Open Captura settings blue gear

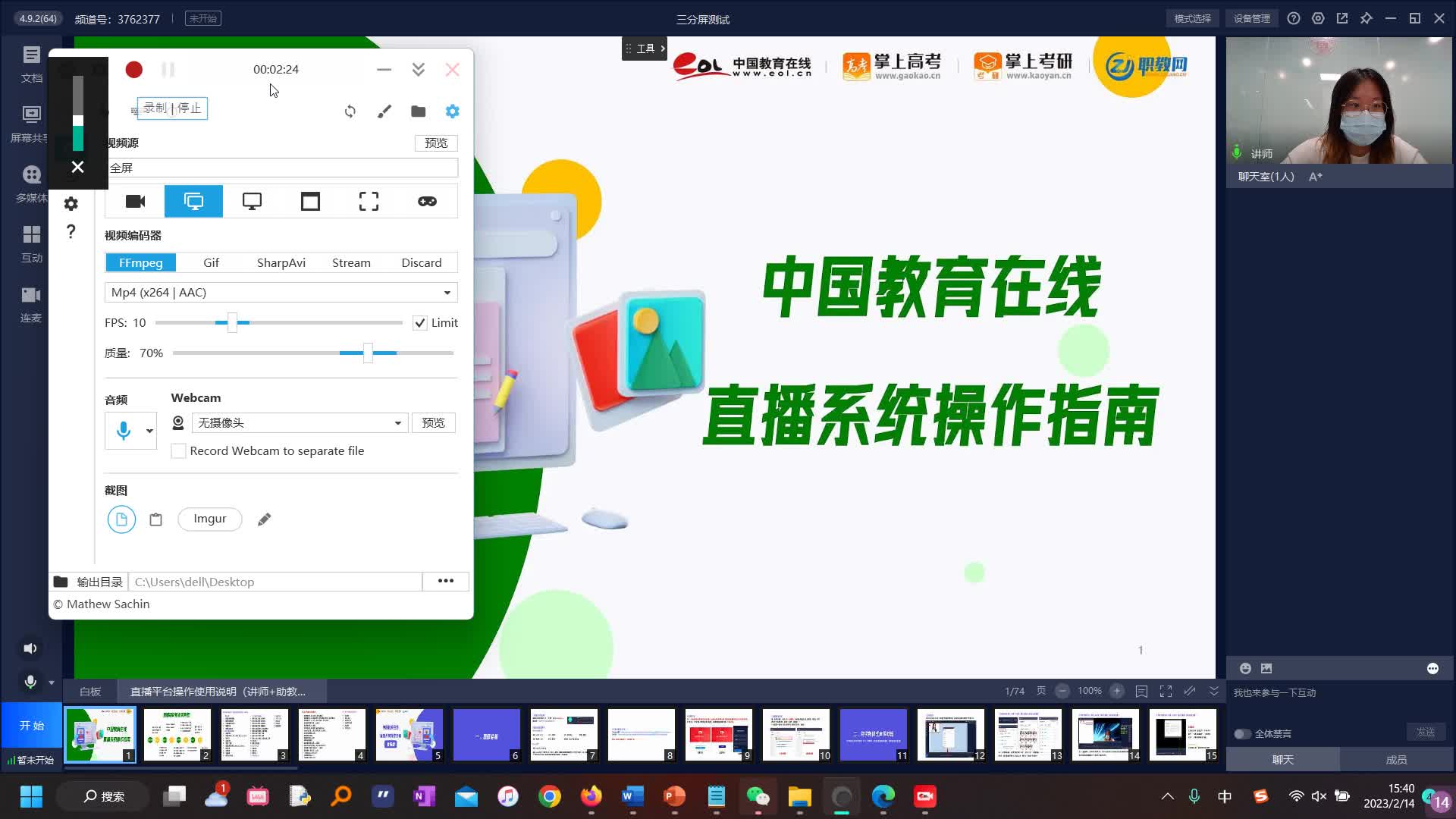(x=453, y=111)
